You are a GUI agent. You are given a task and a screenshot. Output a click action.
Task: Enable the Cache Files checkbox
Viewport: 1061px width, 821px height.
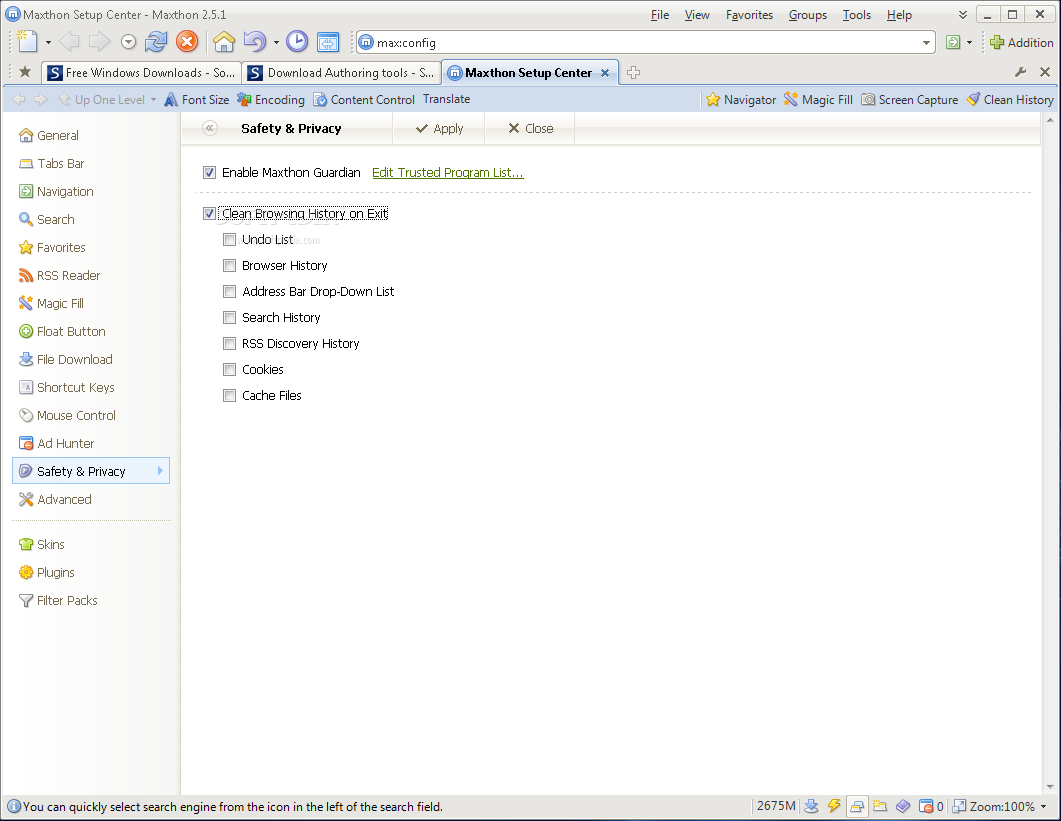(229, 395)
